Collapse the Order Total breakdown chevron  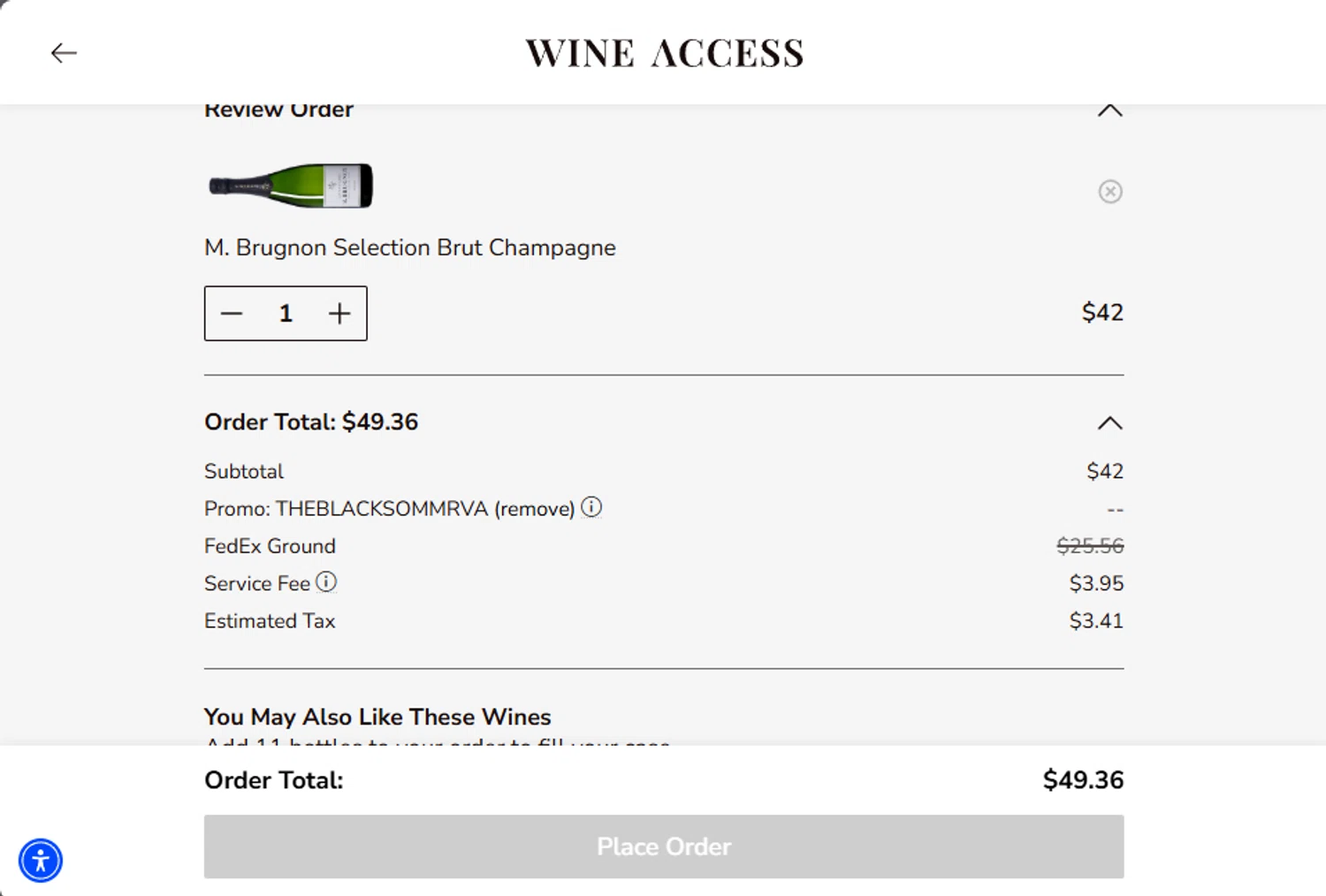(1109, 423)
